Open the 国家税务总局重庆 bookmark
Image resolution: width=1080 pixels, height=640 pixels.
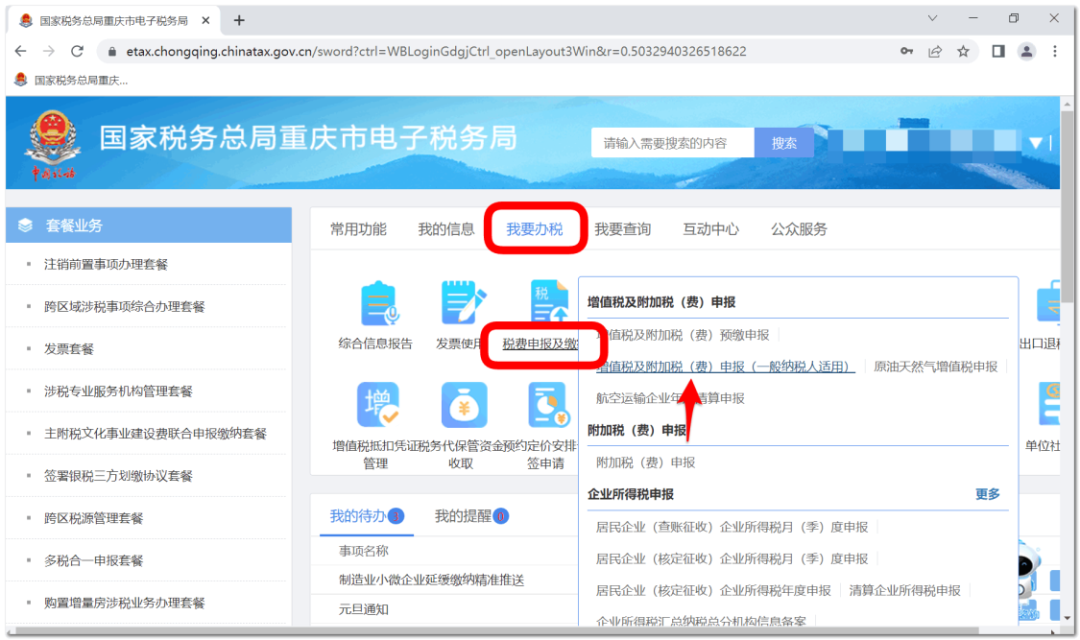tap(71, 80)
